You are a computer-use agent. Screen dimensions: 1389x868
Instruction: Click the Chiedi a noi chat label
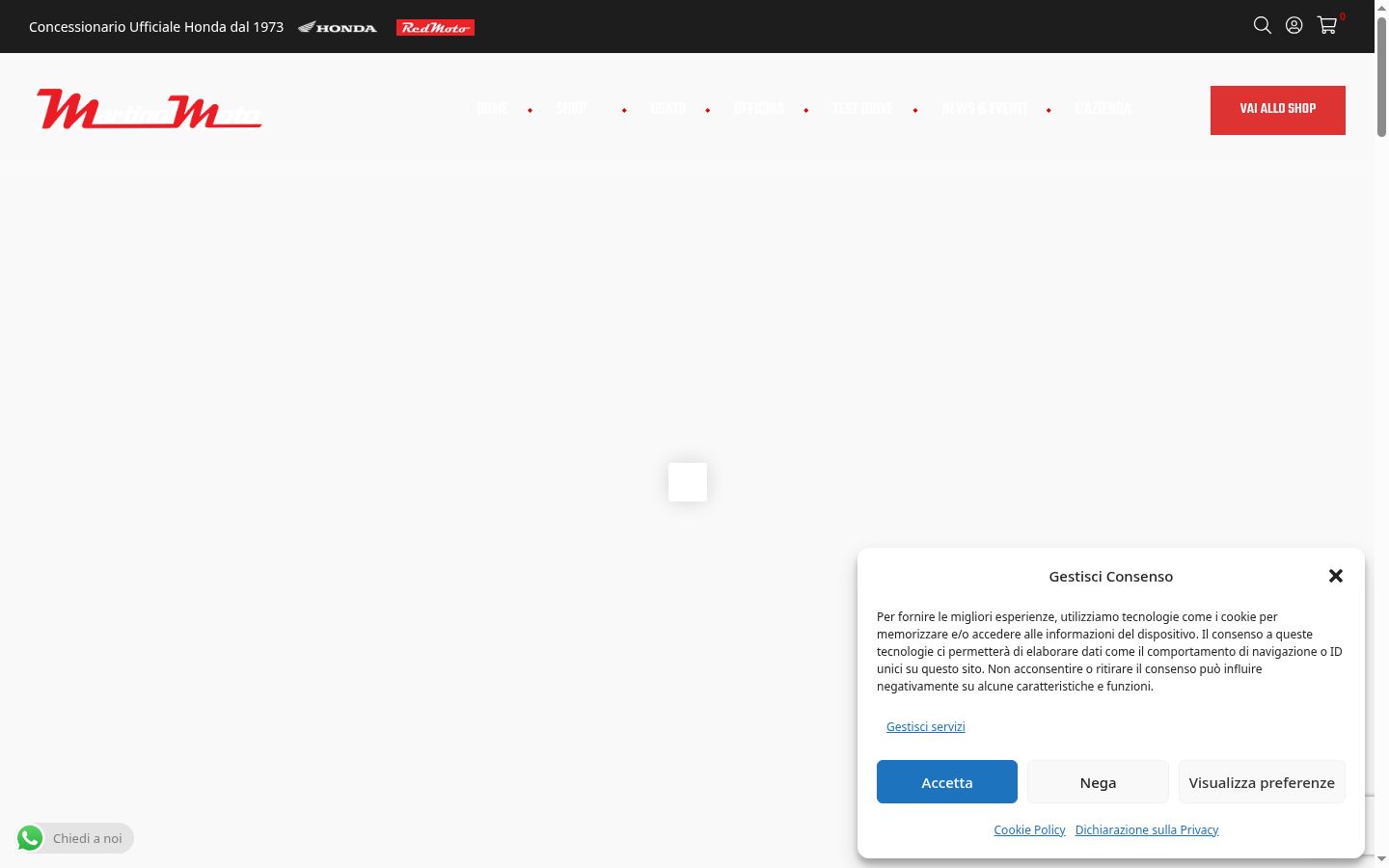click(88, 839)
